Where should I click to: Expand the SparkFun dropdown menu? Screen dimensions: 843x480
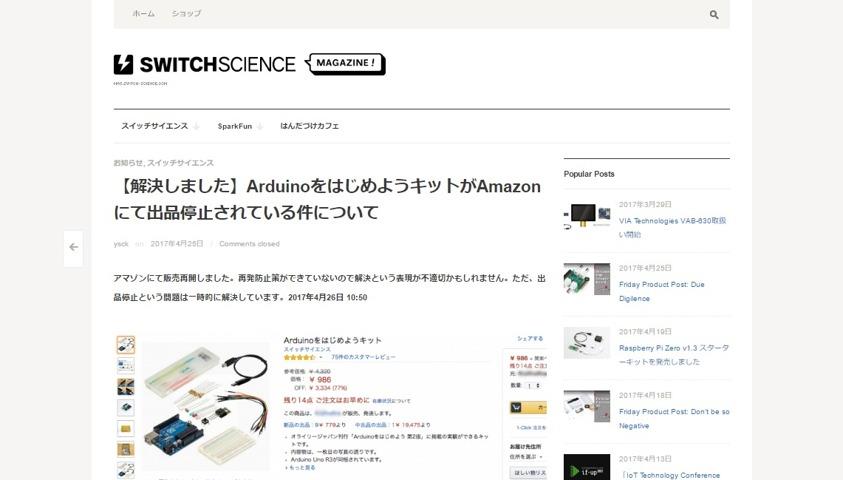click(x=240, y=126)
